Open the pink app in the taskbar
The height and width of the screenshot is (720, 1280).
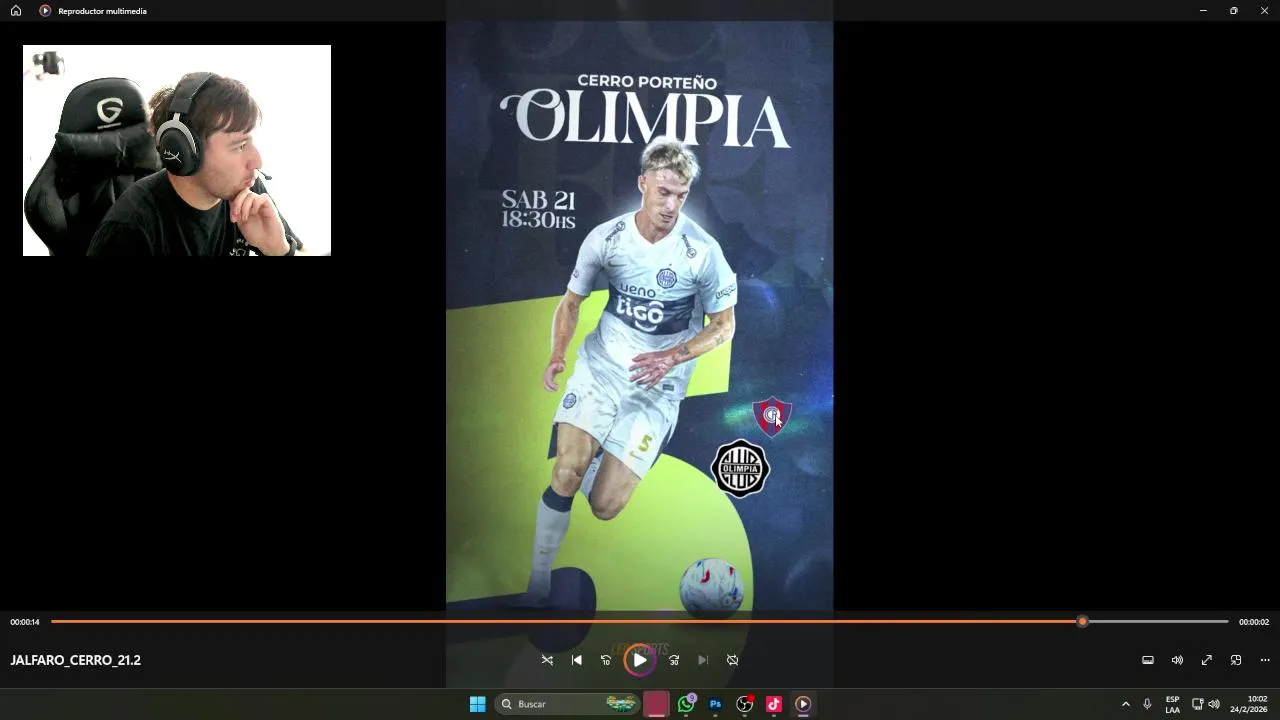pos(656,704)
